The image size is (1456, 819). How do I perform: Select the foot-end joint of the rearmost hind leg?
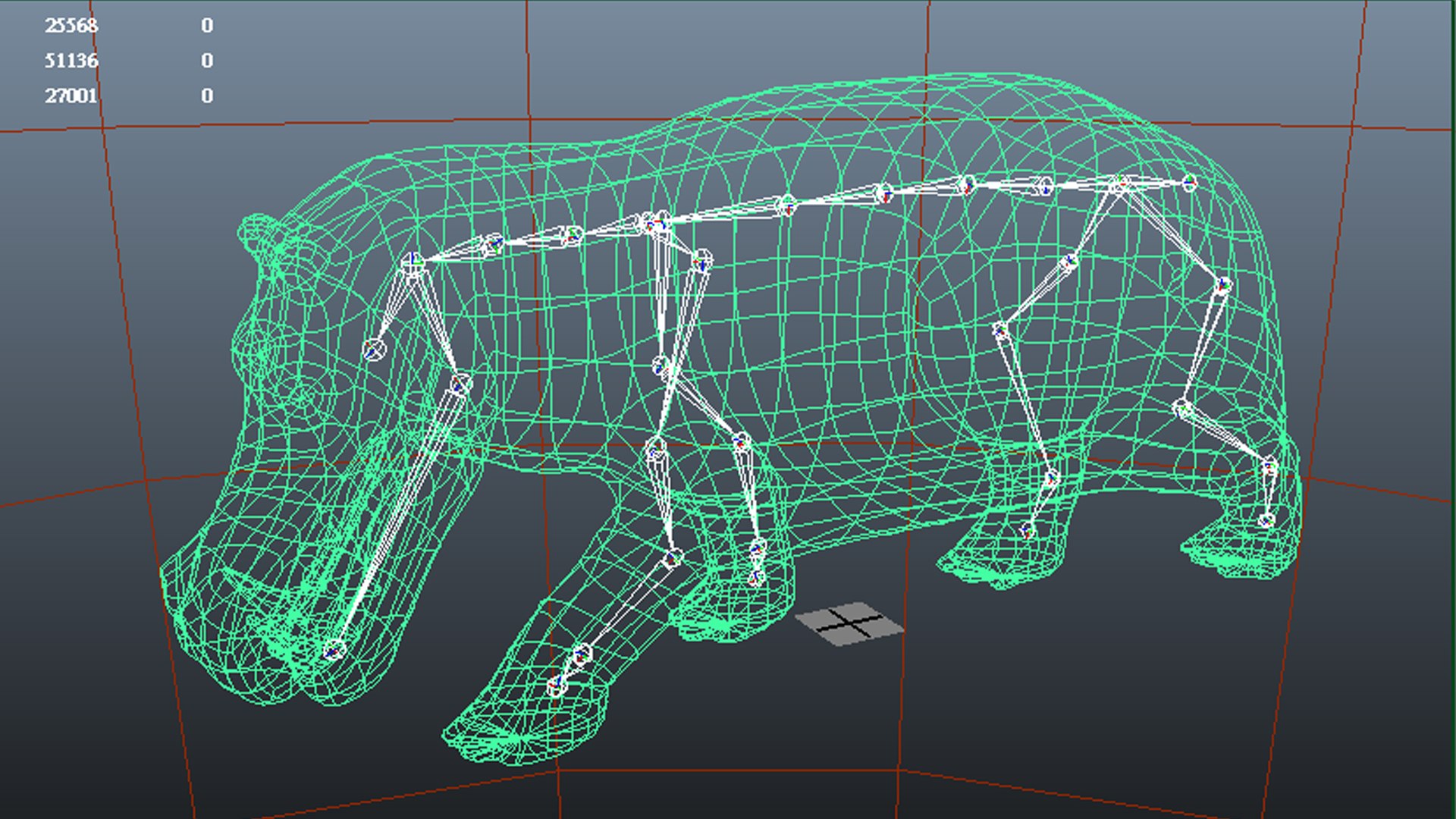coord(1266,520)
